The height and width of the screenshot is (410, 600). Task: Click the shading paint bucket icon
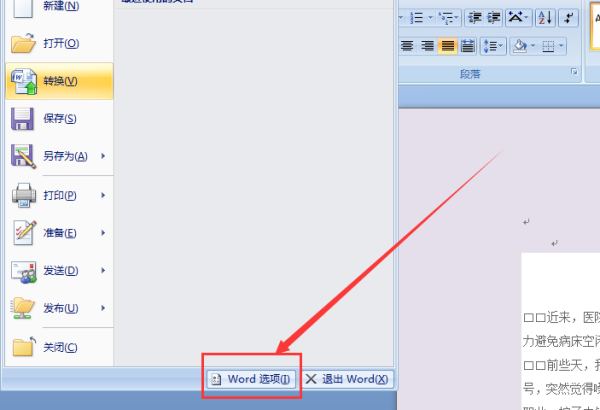click(x=520, y=46)
